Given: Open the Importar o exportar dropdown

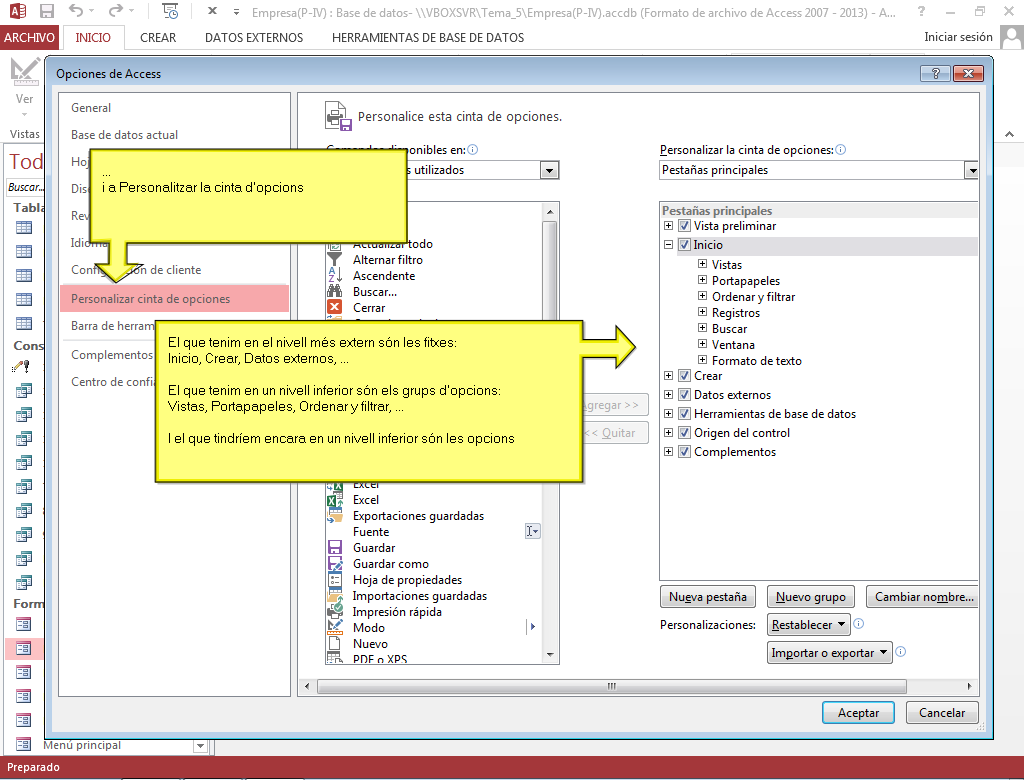Looking at the screenshot, I should (x=829, y=653).
